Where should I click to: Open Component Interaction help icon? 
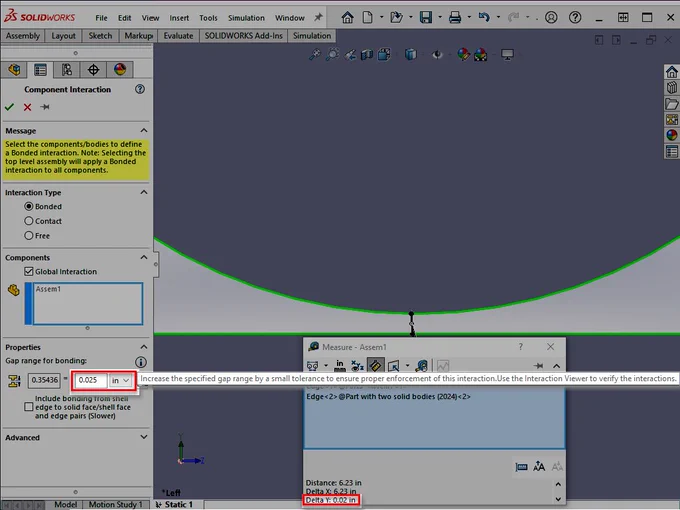pyautogui.click(x=140, y=89)
